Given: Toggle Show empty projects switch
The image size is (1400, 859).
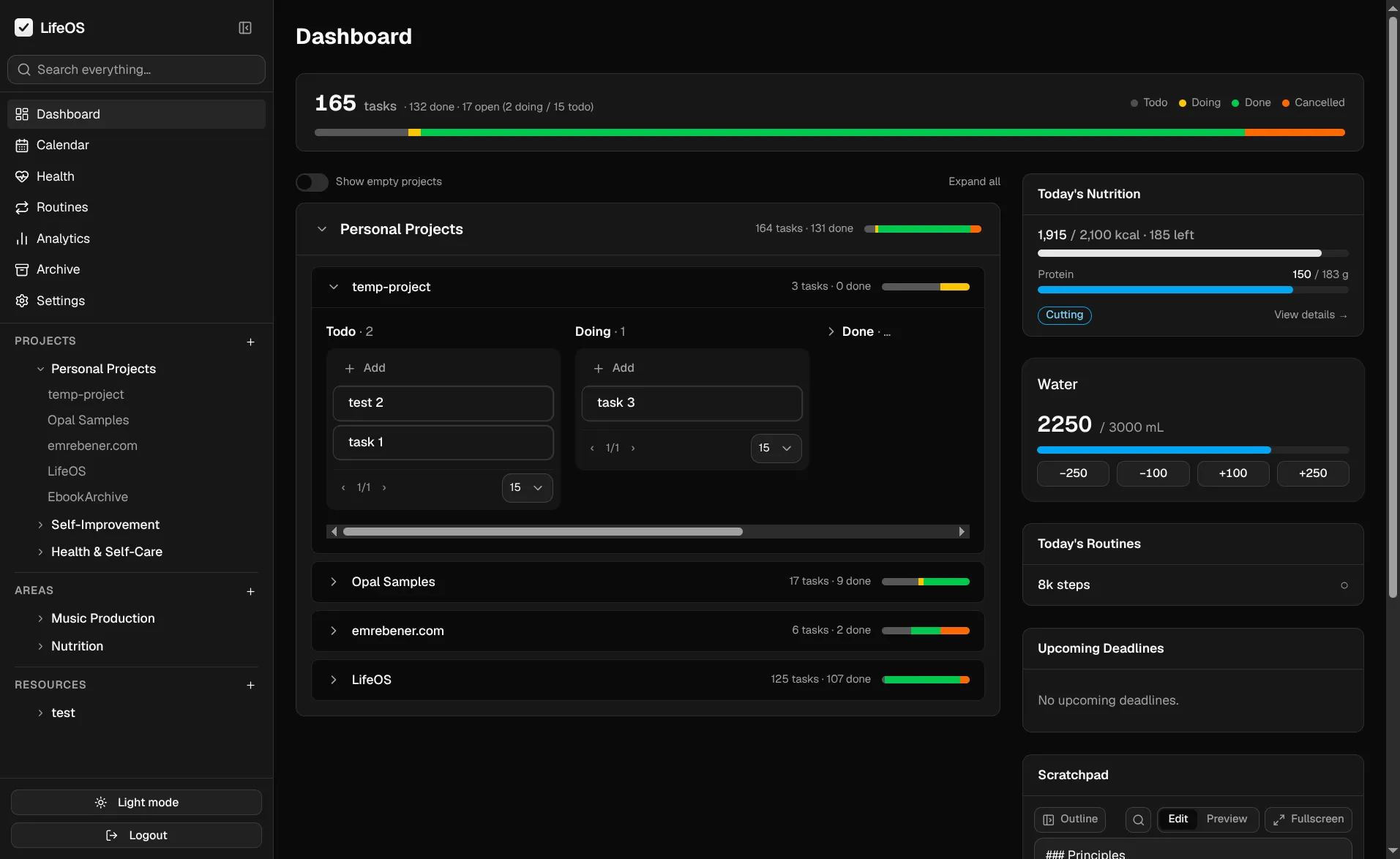Looking at the screenshot, I should click(x=312, y=182).
